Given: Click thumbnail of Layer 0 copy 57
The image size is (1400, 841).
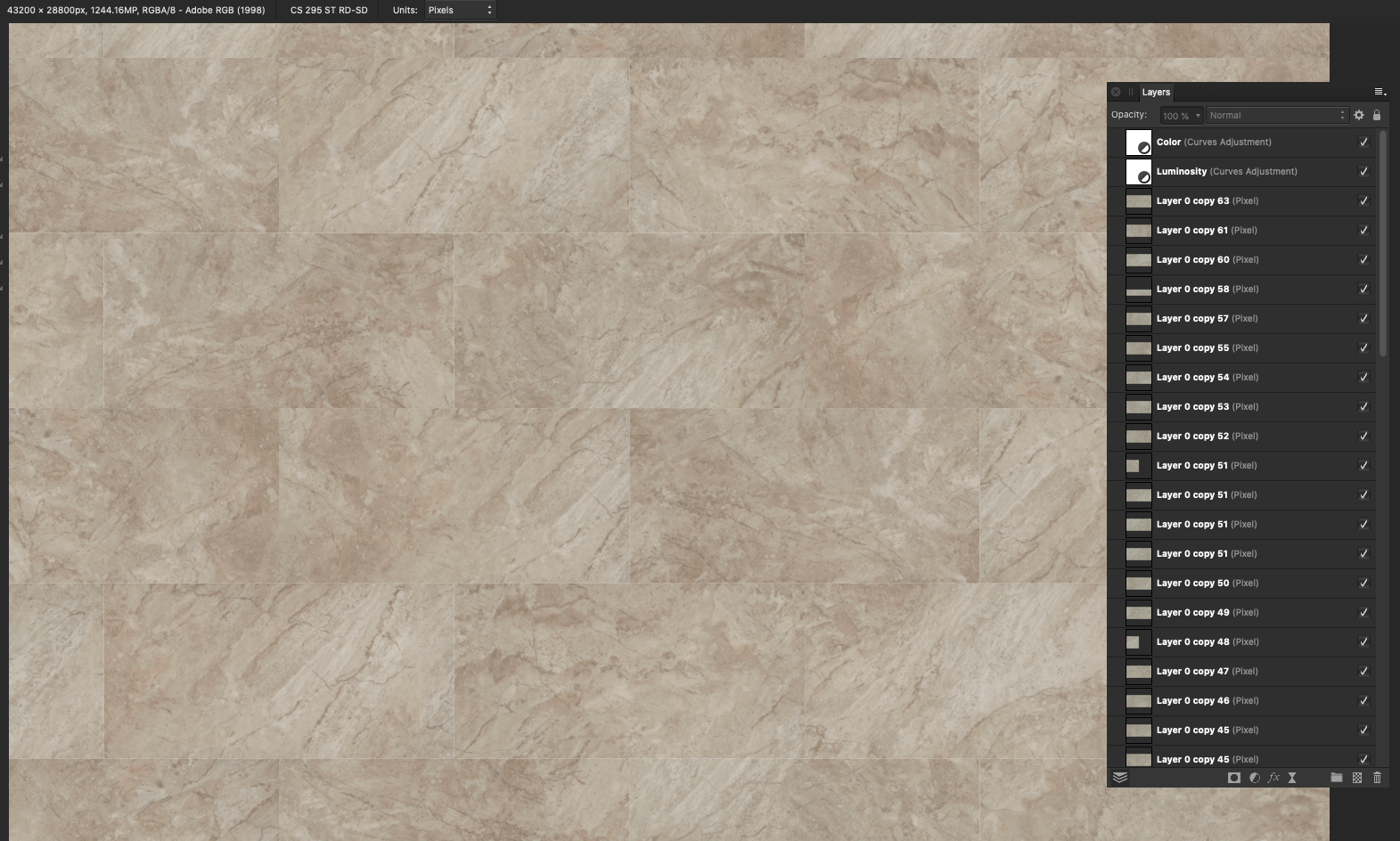Looking at the screenshot, I should point(1139,319).
